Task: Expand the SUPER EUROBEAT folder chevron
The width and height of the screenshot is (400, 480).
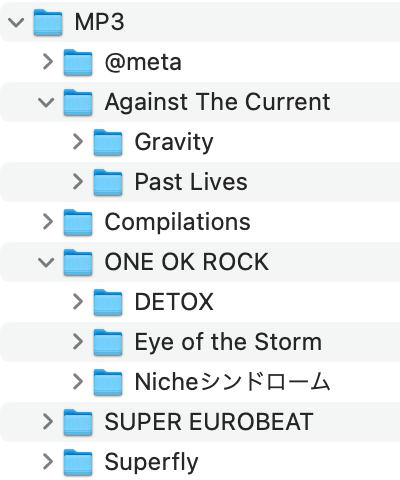Action: pyautogui.click(x=48, y=422)
